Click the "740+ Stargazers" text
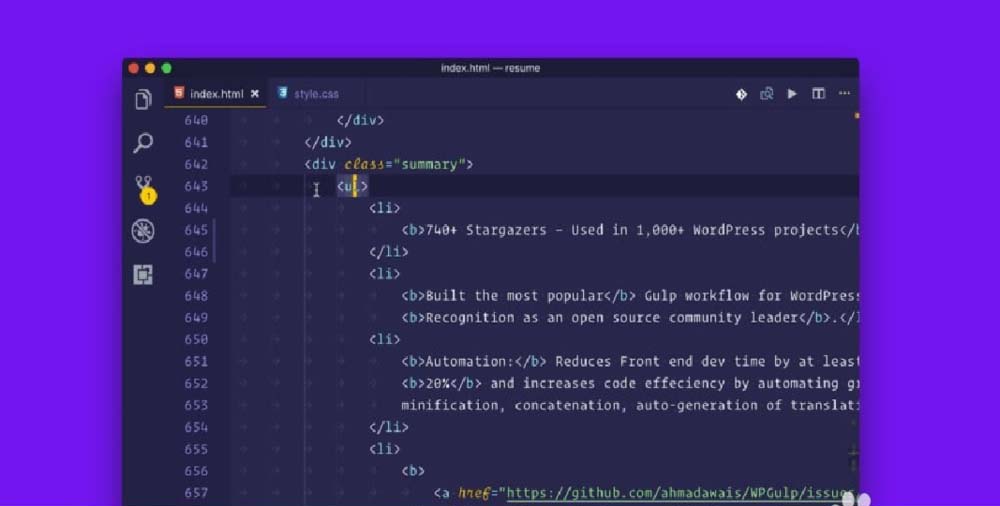 point(486,230)
